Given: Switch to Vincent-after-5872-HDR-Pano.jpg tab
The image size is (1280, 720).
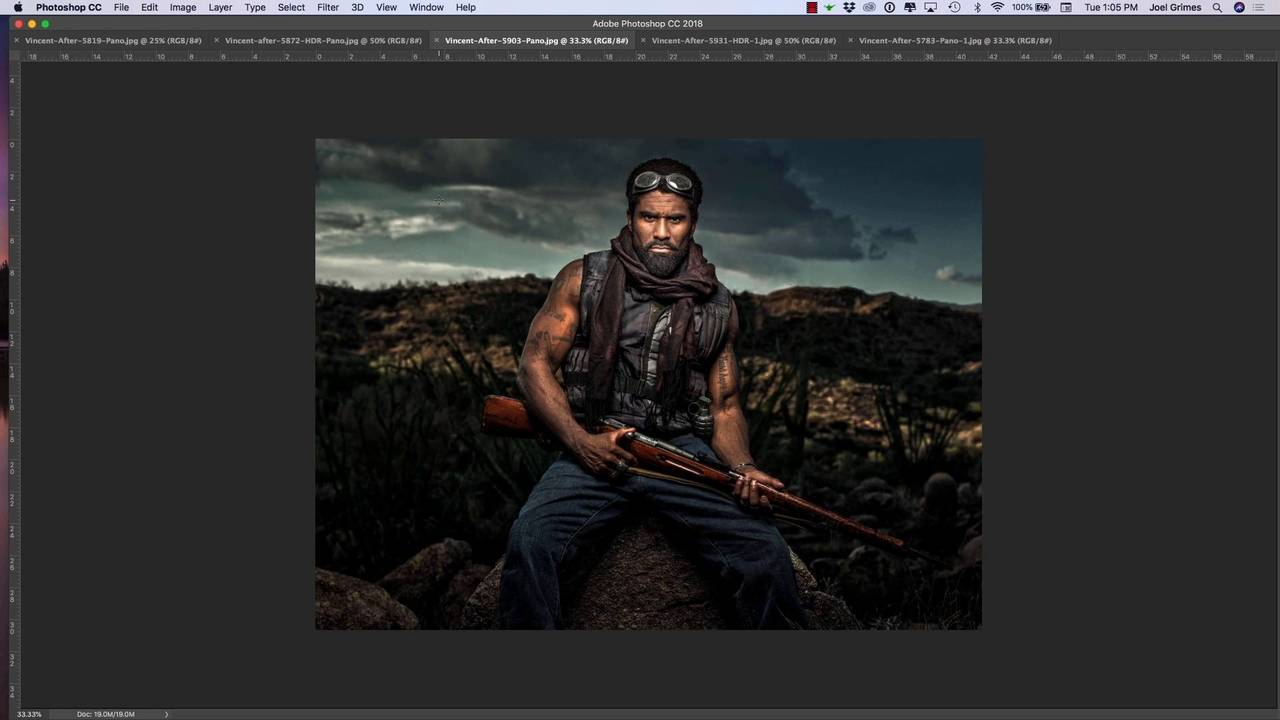Looking at the screenshot, I should coord(323,41).
